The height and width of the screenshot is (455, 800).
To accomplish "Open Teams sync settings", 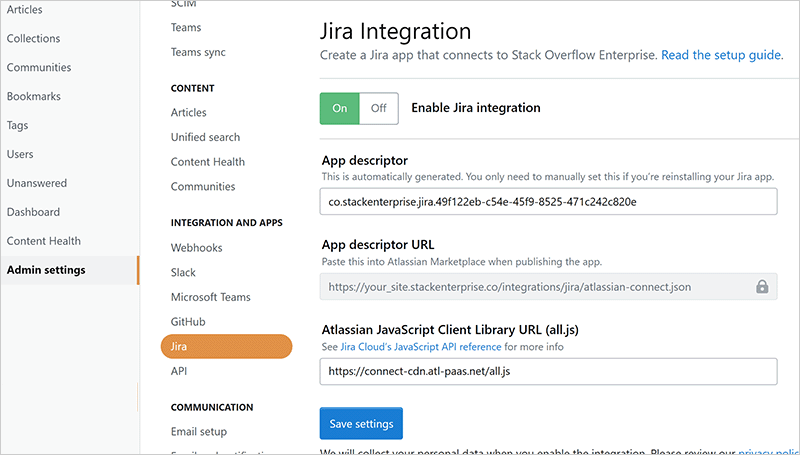I will 201,54.
